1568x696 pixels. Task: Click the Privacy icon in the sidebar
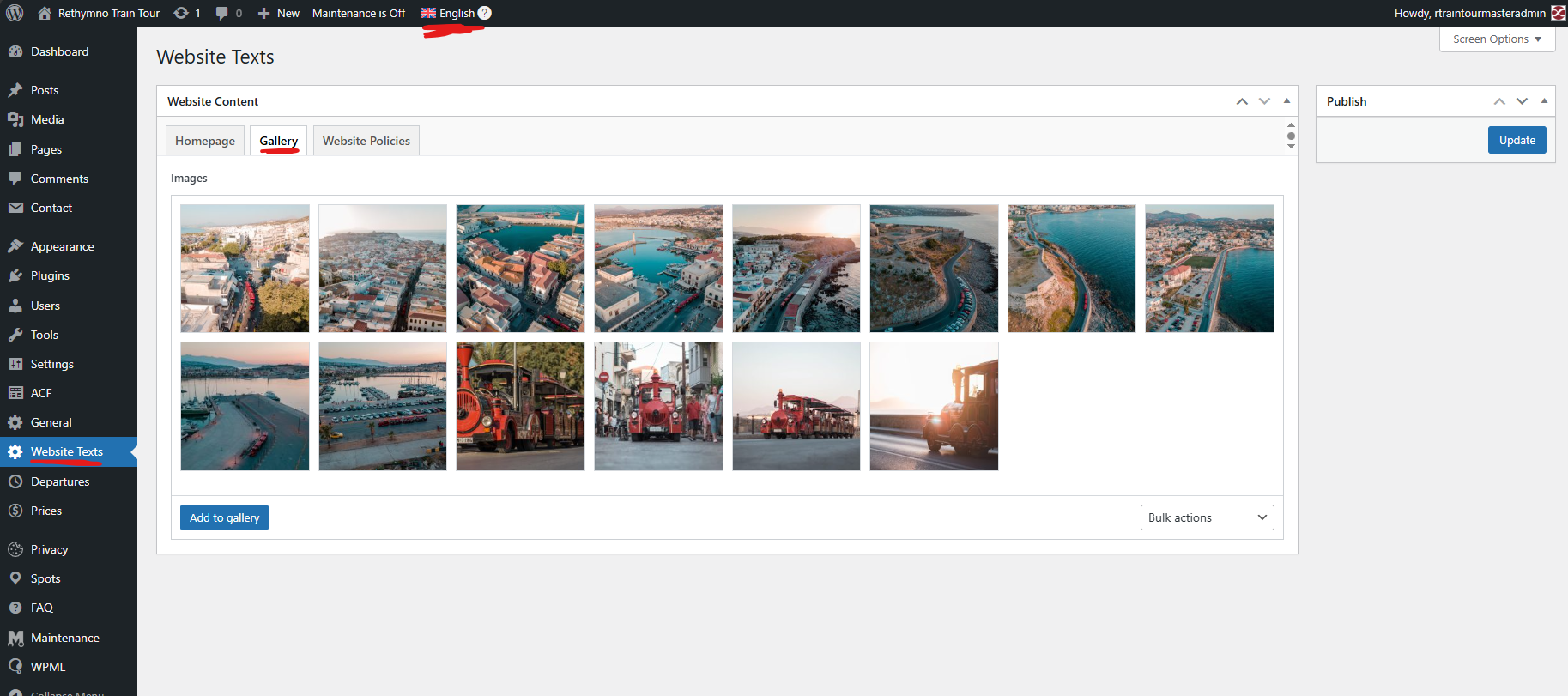click(x=15, y=549)
